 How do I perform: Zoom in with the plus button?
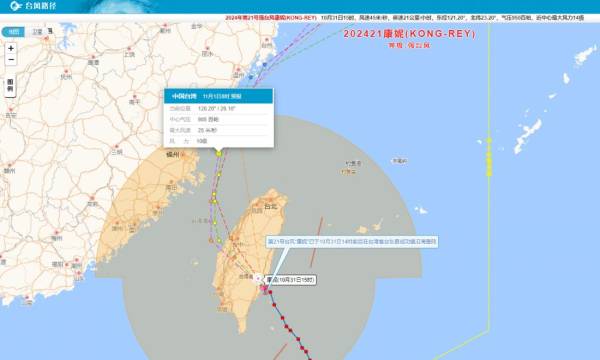(x=11, y=48)
